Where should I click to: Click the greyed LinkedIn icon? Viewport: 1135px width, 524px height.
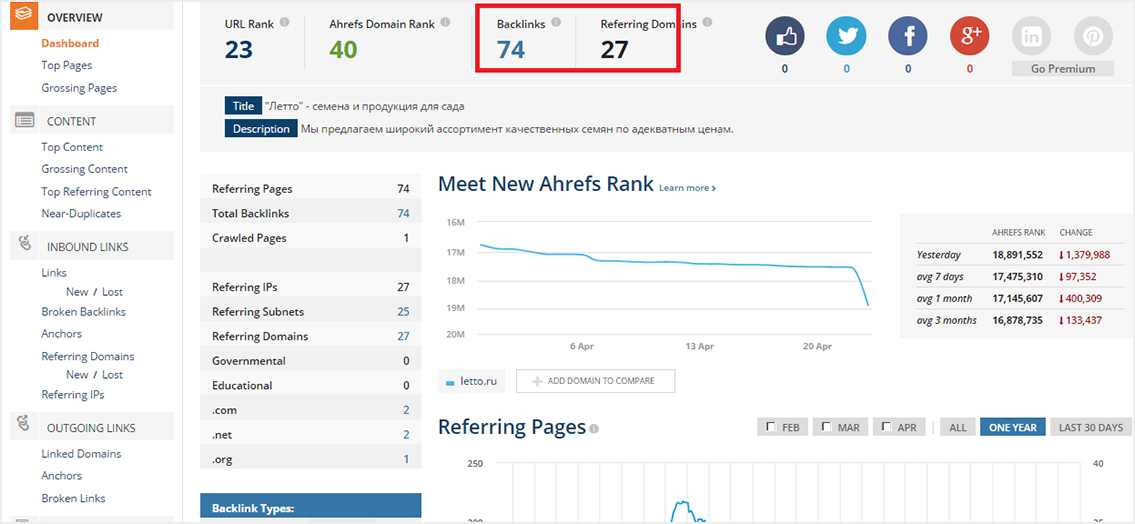click(x=1031, y=36)
